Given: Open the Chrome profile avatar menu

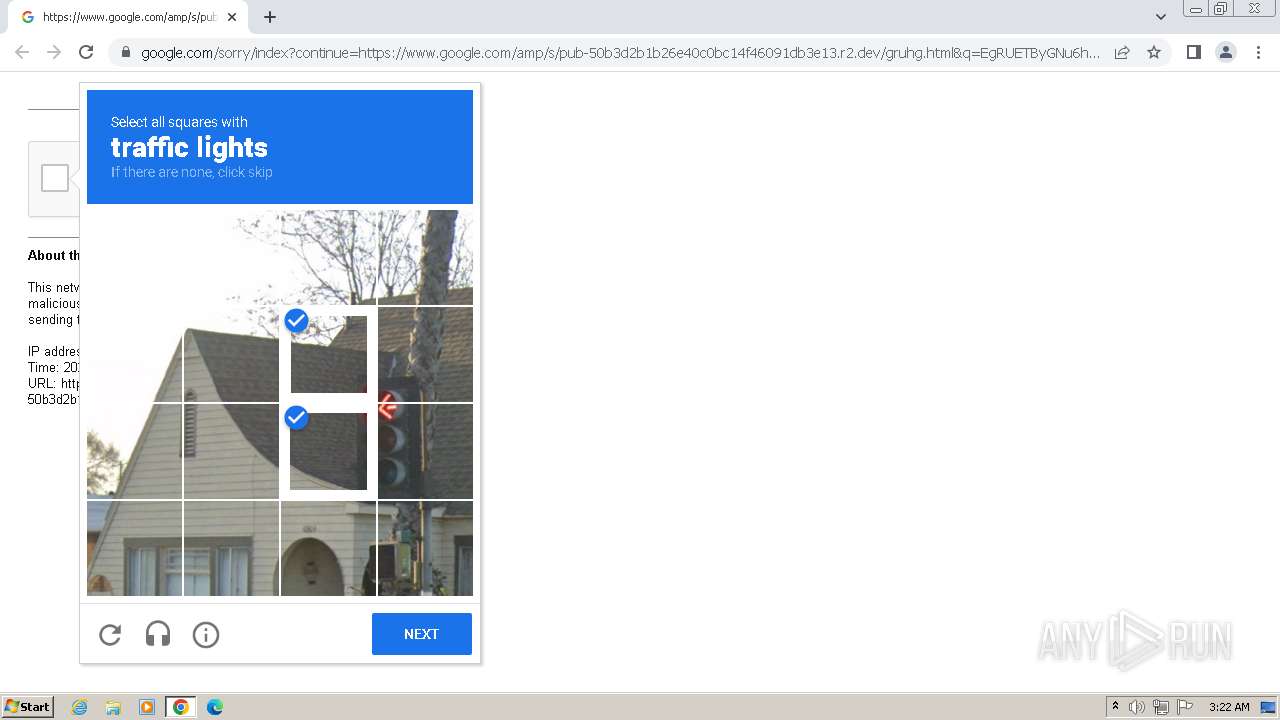Looking at the screenshot, I should click(x=1226, y=52).
